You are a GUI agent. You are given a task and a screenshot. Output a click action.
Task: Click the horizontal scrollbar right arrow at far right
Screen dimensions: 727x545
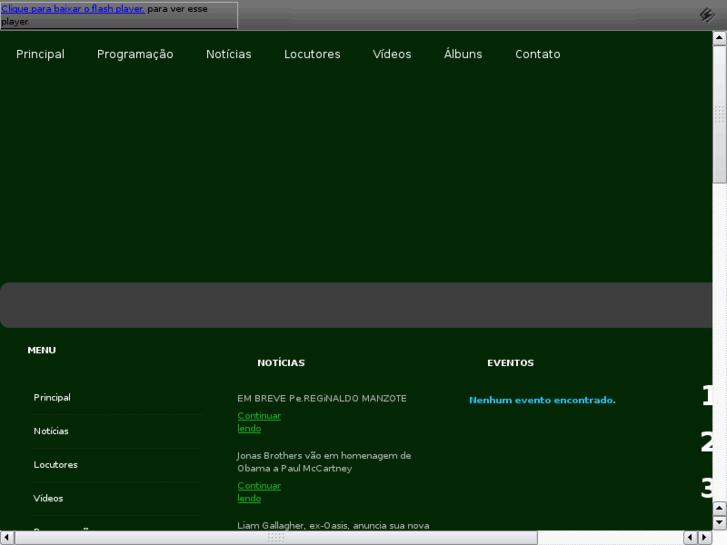point(705,537)
